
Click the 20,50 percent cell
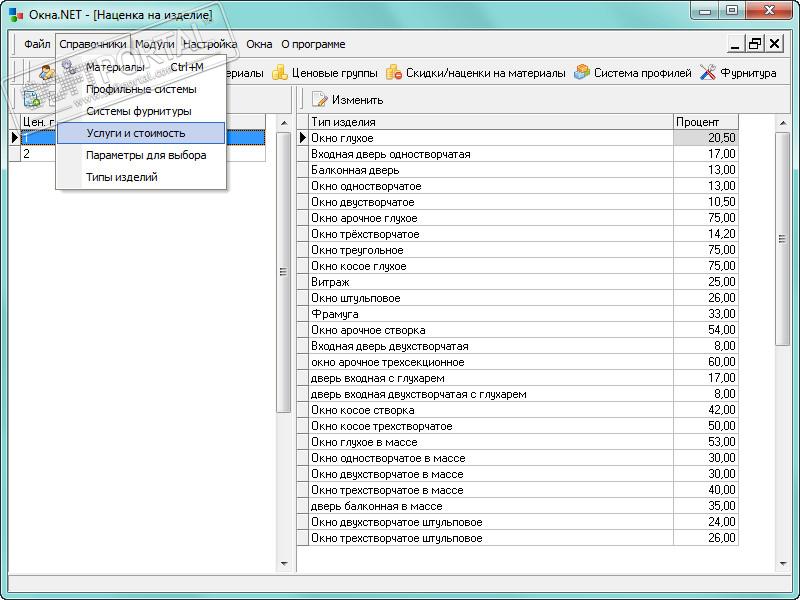click(x=706, y=138)
